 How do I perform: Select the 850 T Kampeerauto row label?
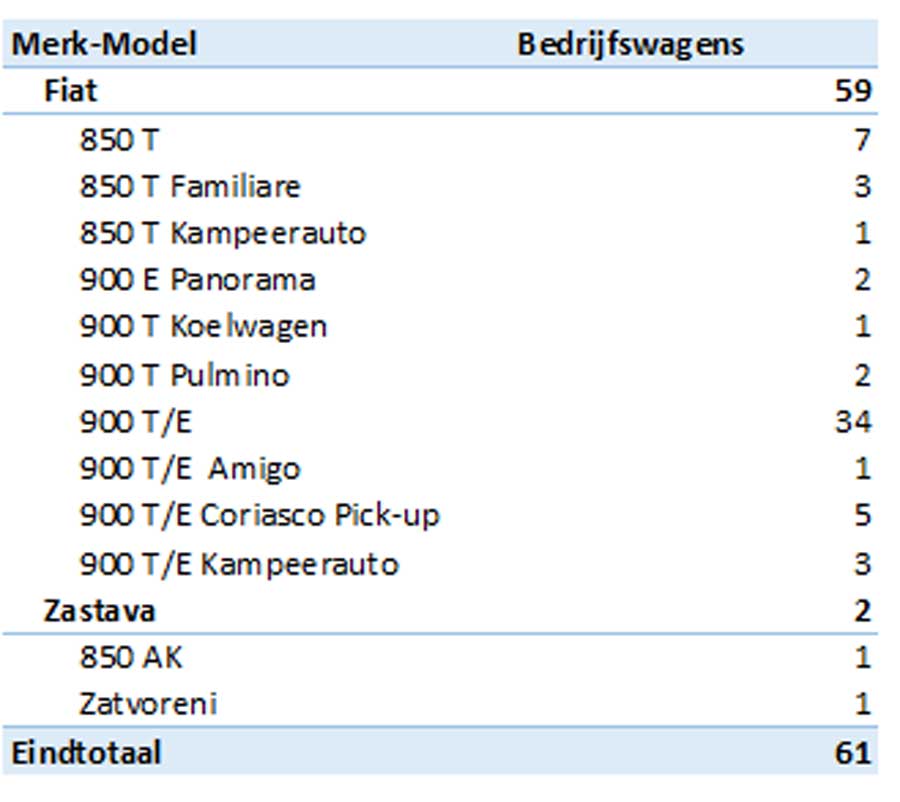(x=222, y=233)
